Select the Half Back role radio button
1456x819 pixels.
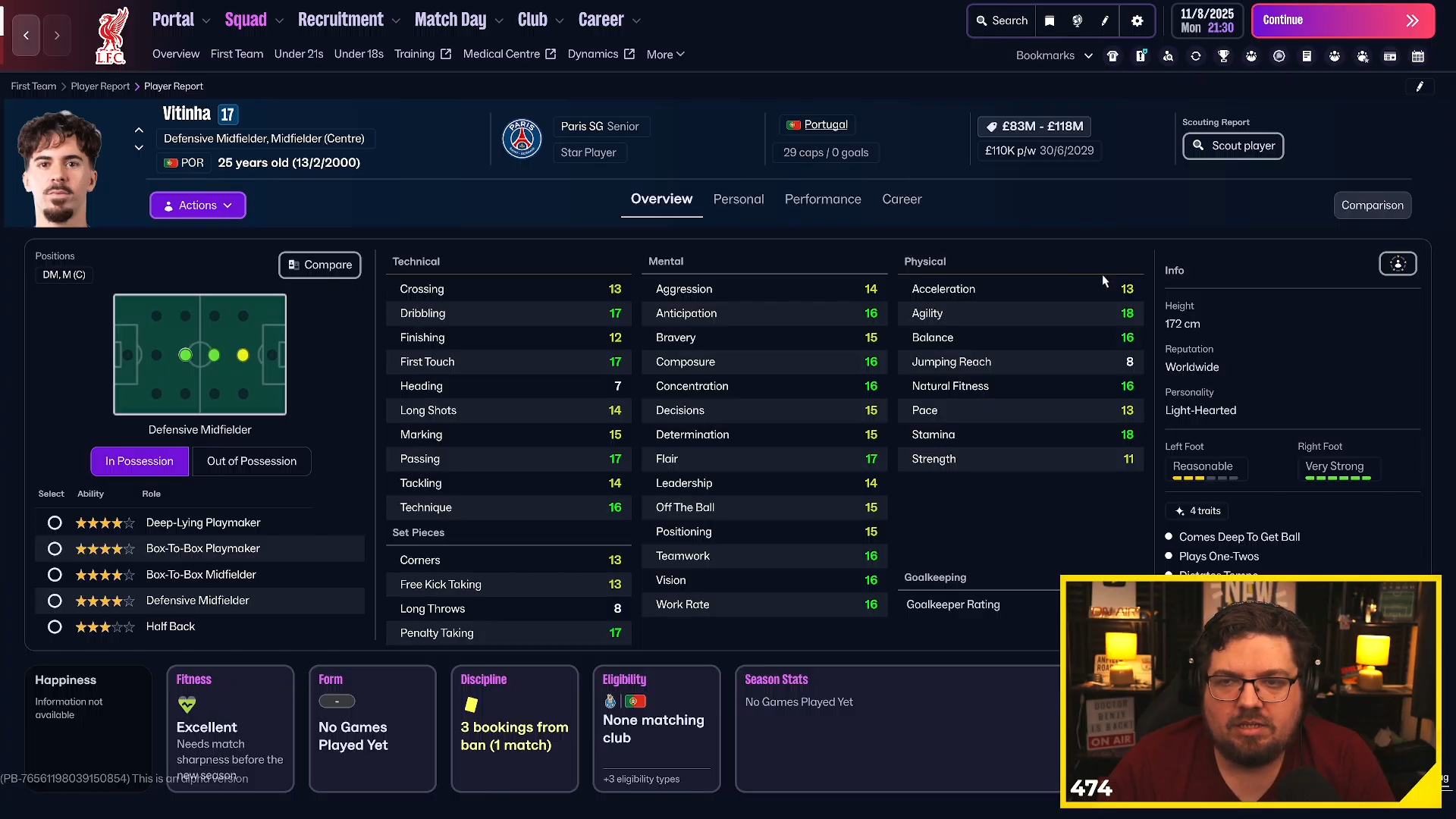click(55, 627)
